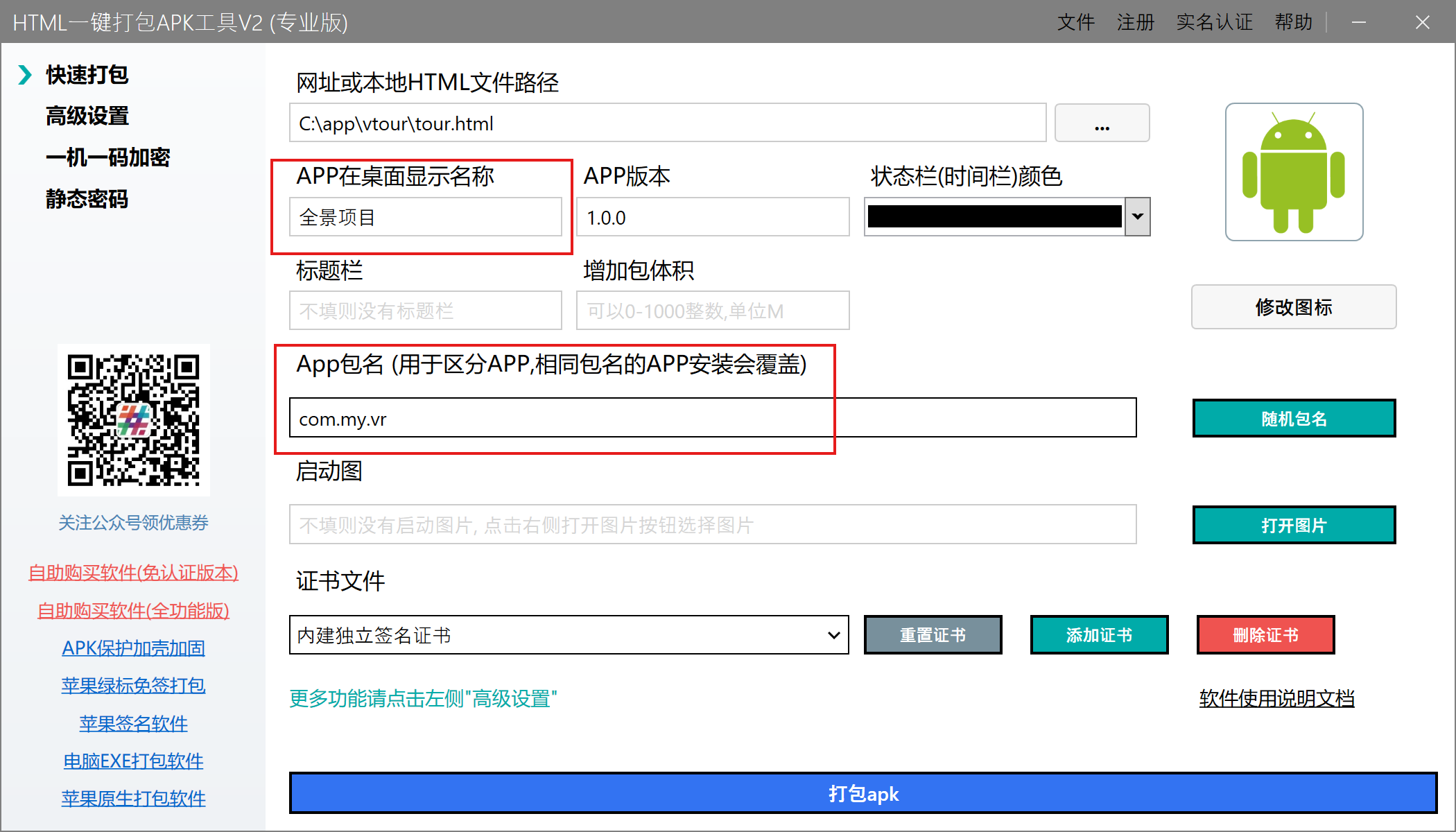Select 静态密码 in the sidebar
The width and height of the screenshot is (1456, 832).
[x=86, y=199]
